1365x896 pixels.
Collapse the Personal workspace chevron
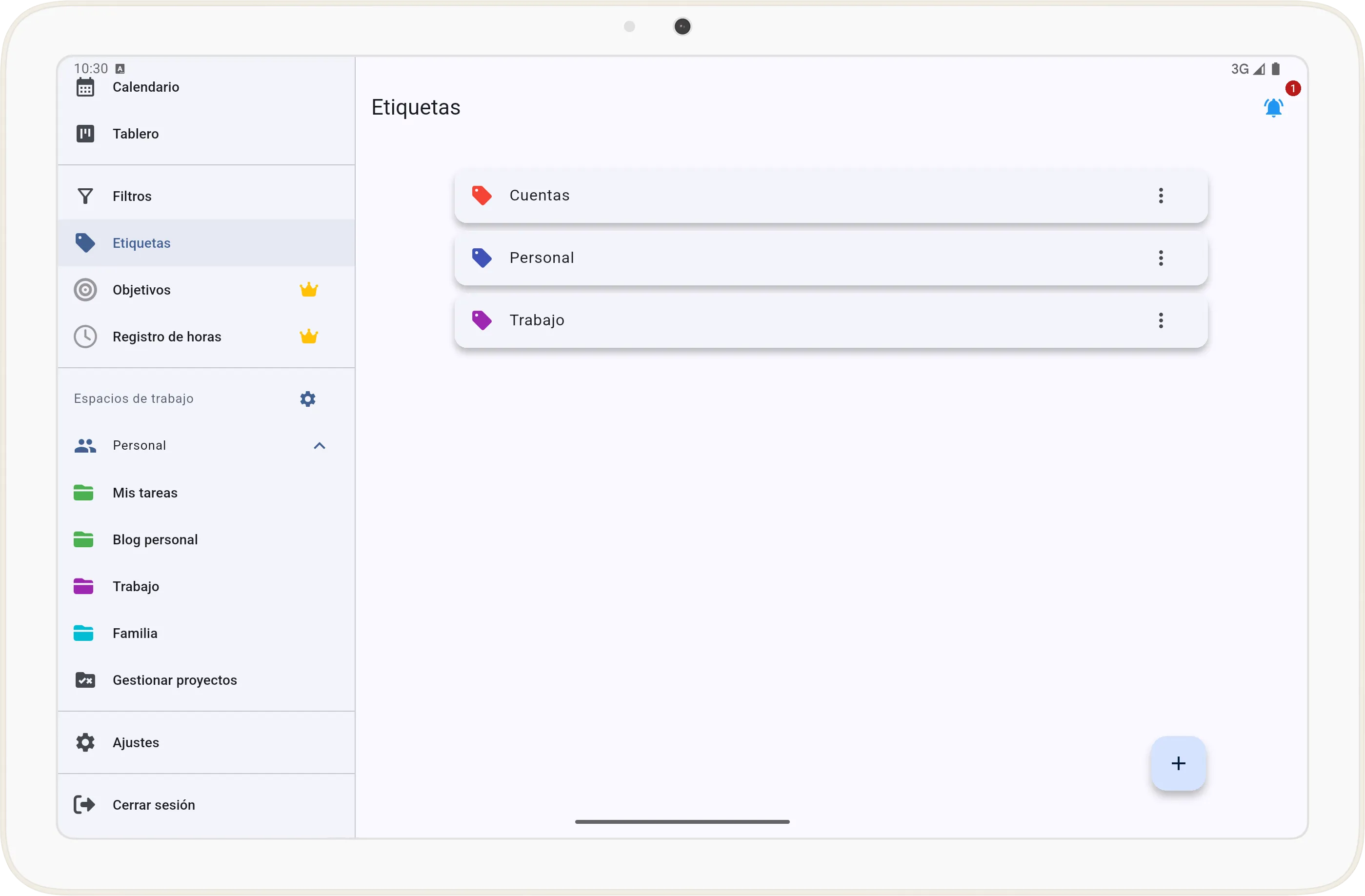coord(320,446)
